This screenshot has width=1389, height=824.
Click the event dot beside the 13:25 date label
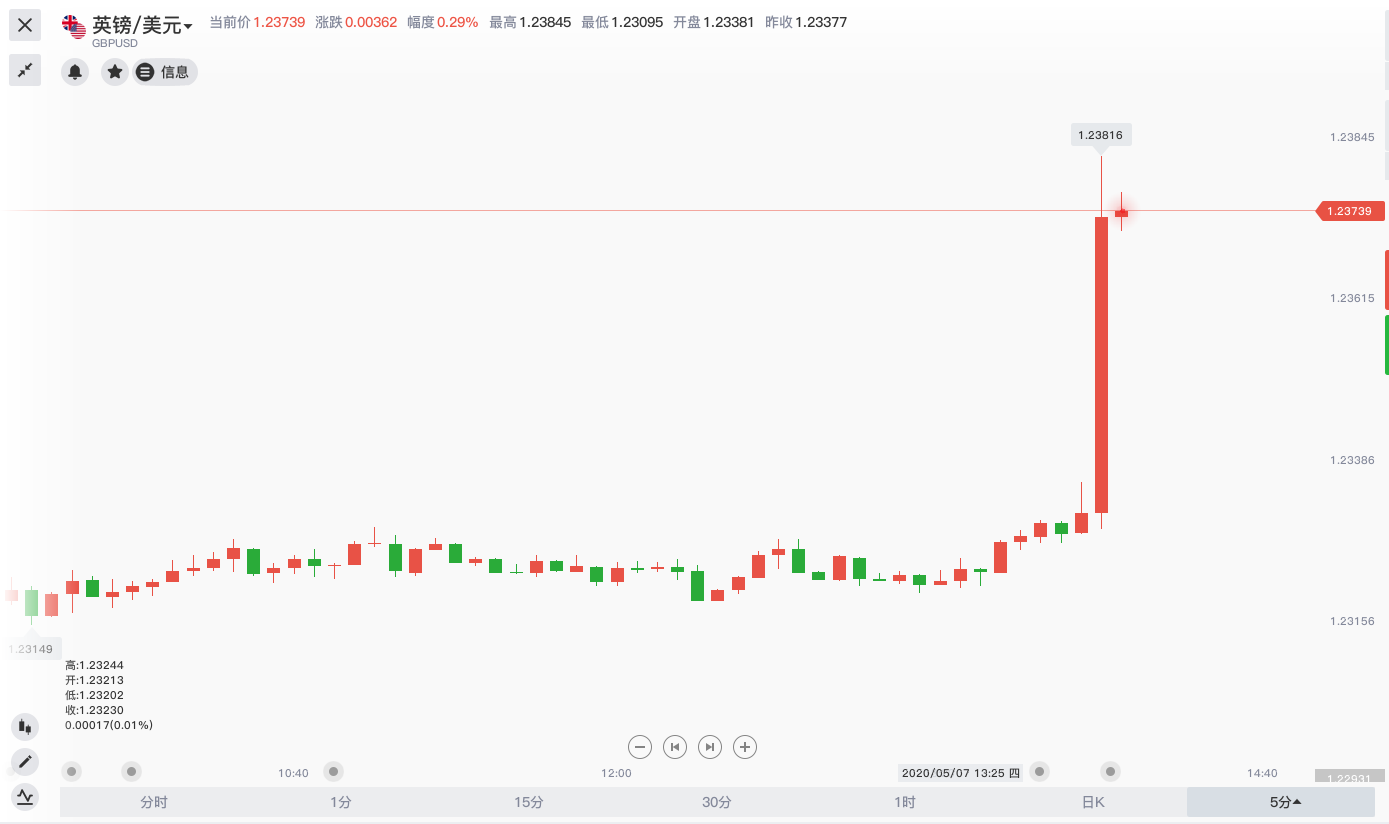1040,771
